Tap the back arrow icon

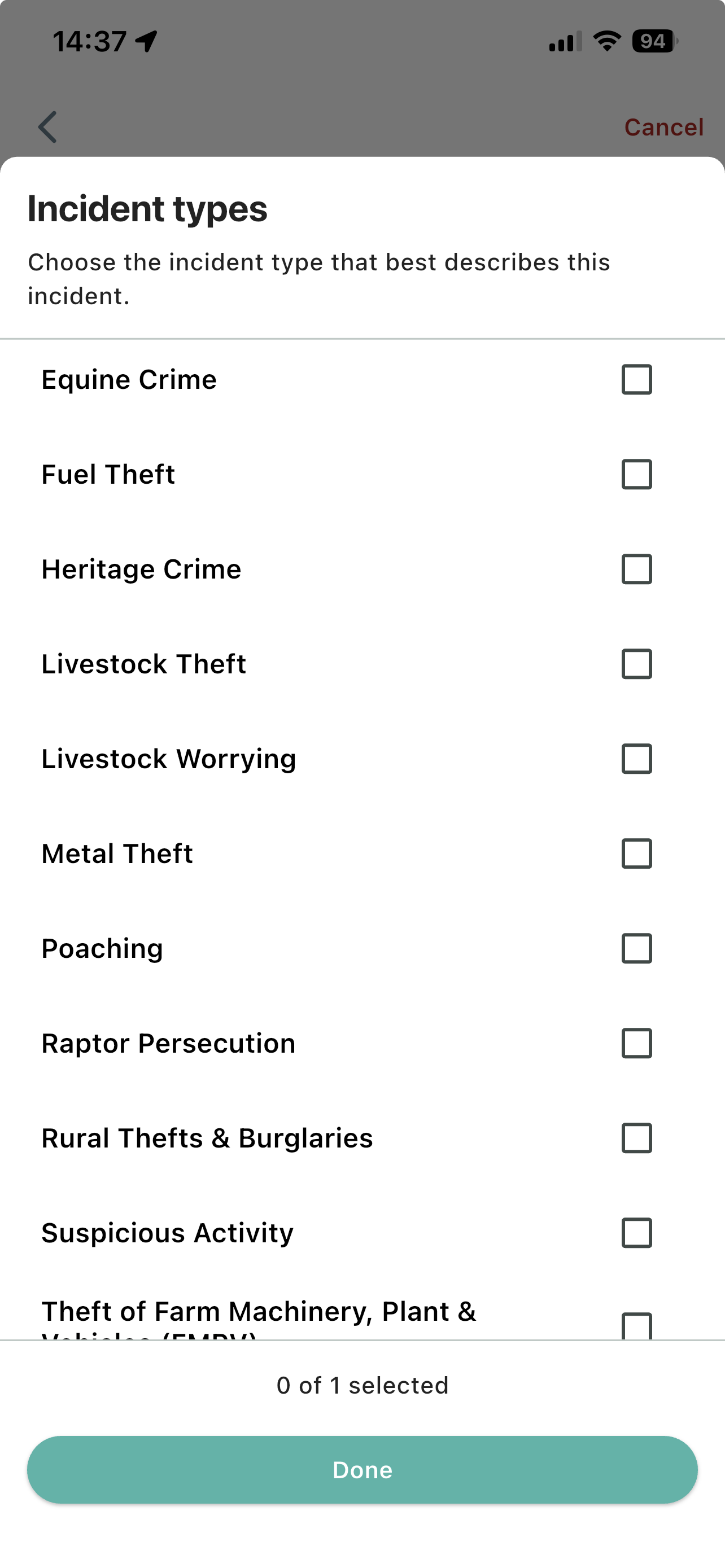coord(47,127)
